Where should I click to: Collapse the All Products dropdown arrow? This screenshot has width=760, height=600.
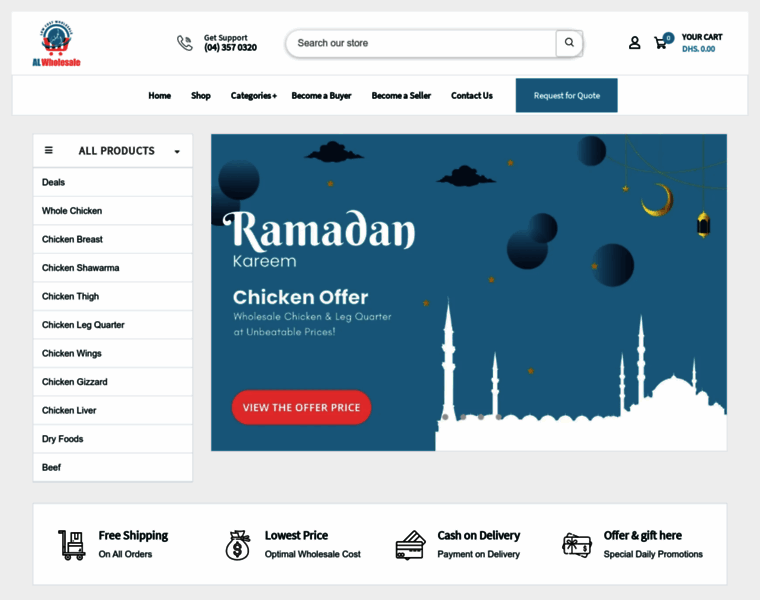(177, 152)
